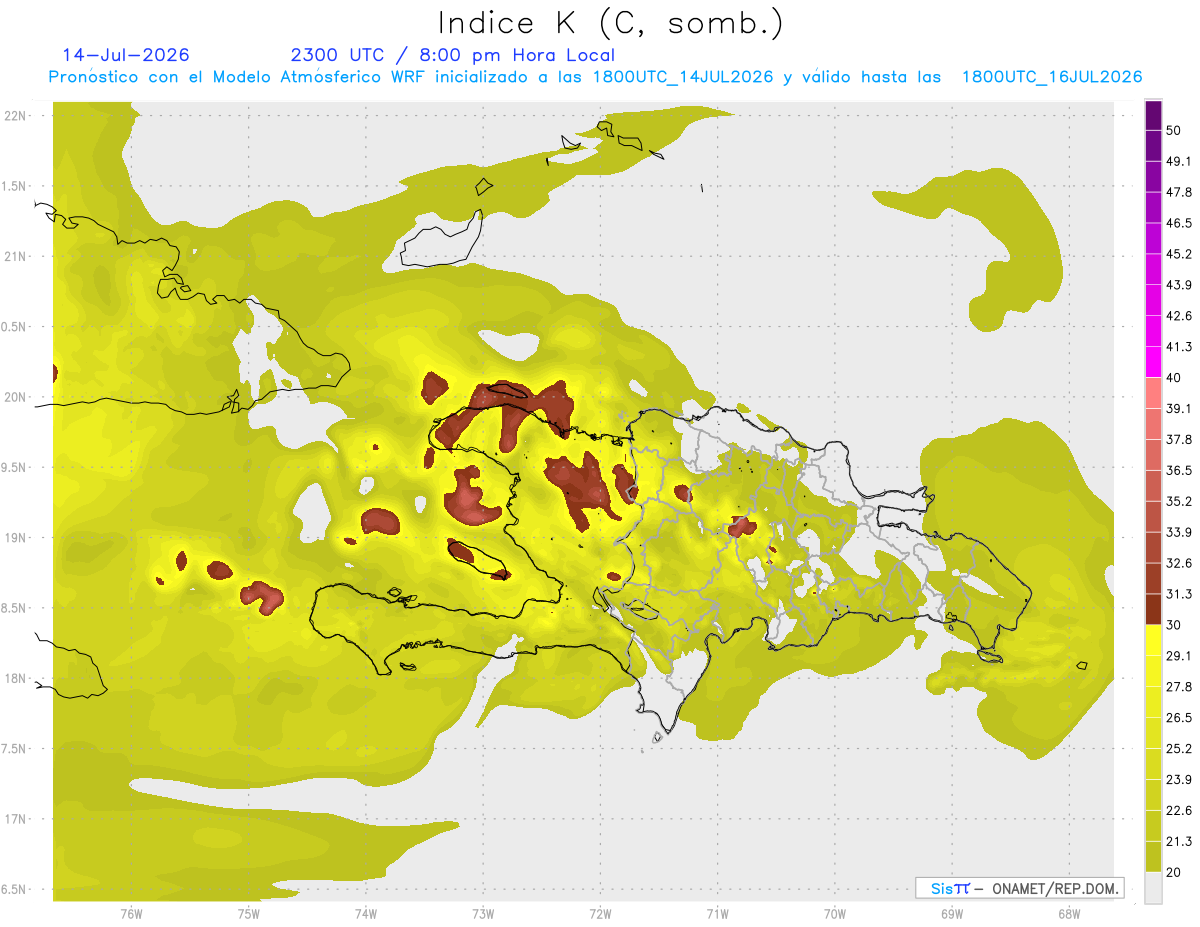This screenshot has width=1200, height=927.
Task: Pick the gray swatch at the colorbar bottom
Action: click(x=1153, y=888)
